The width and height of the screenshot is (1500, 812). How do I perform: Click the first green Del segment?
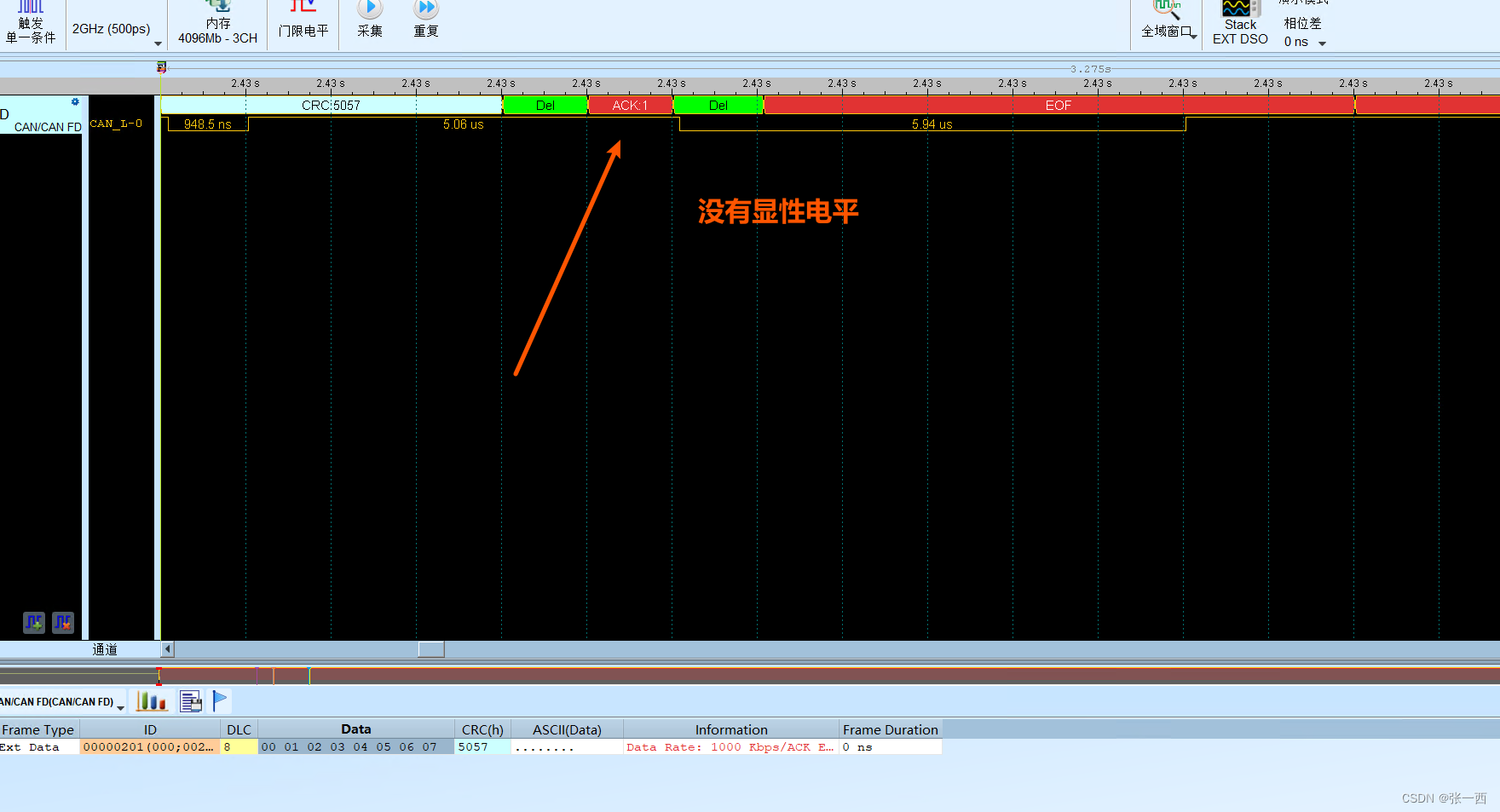click(545, 105)
